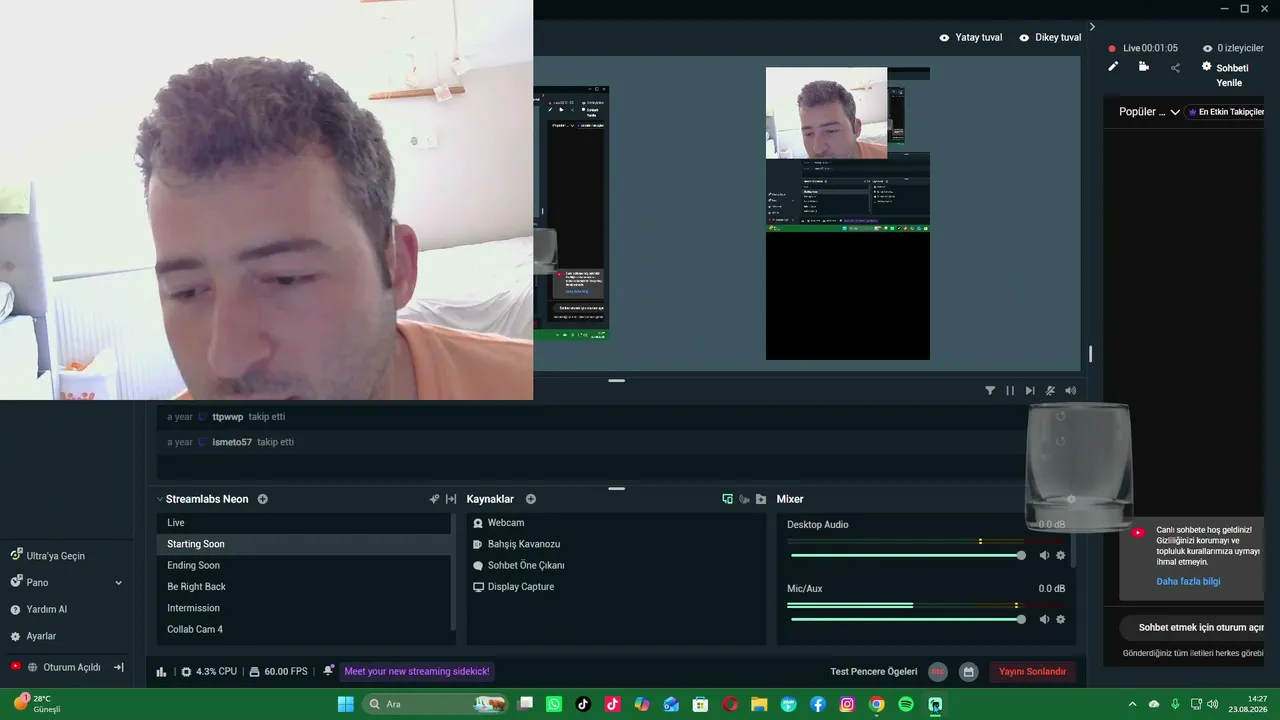Click the En Etkin Takipçiler chip
The height and width of the screenshot is (720, 1280).
[x=1225, y=112]
